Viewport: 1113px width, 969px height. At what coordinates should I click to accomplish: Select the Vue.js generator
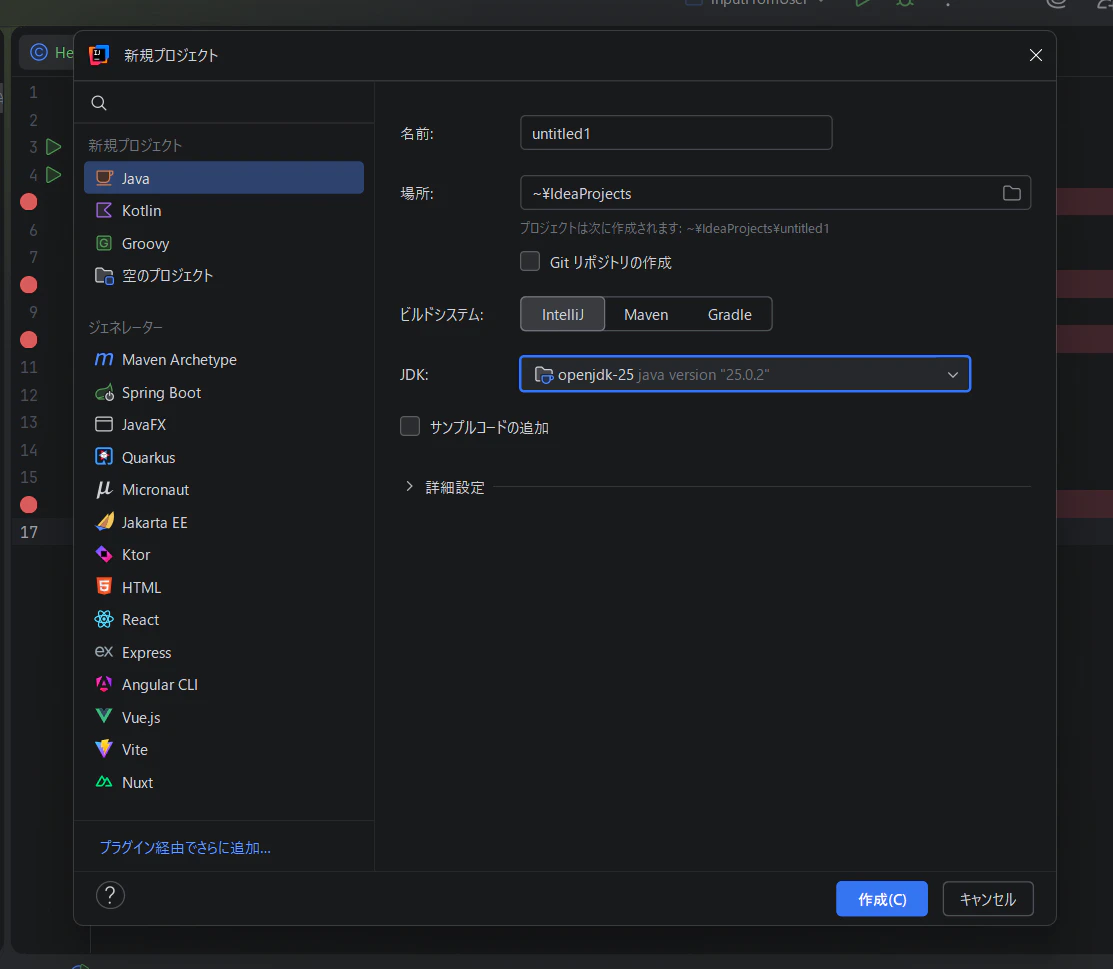[224, 717]
